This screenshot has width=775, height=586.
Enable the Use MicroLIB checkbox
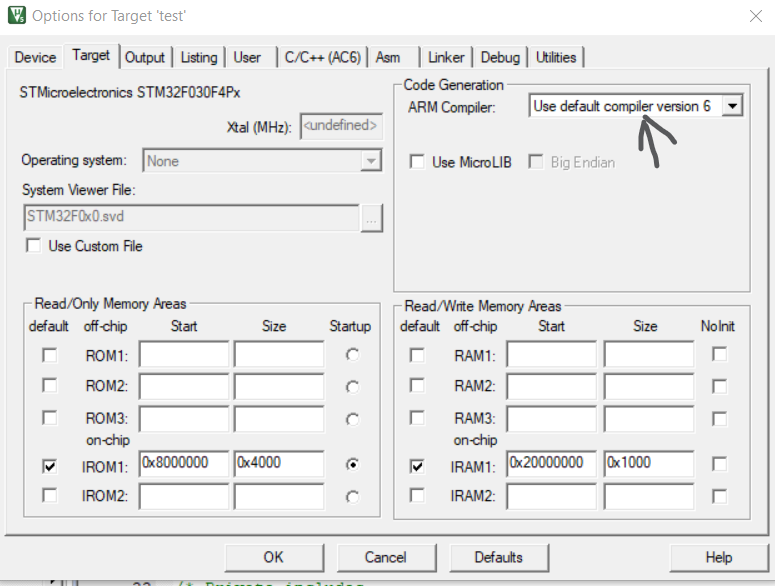coord(417,162)
